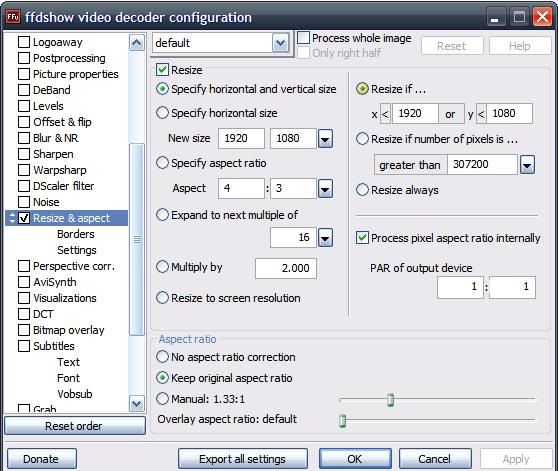558x471 pixels.
Task: Select the Multiply by radio button
Action: tap(162, 267)
